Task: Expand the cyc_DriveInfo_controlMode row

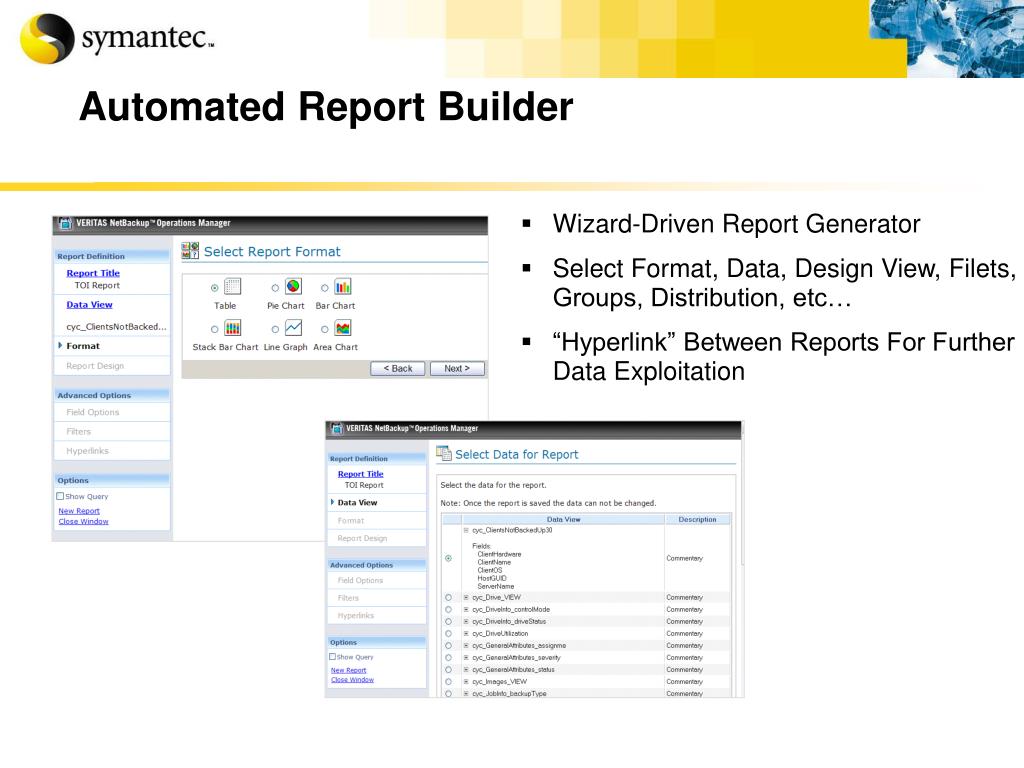Action: (x=466, y=609)
